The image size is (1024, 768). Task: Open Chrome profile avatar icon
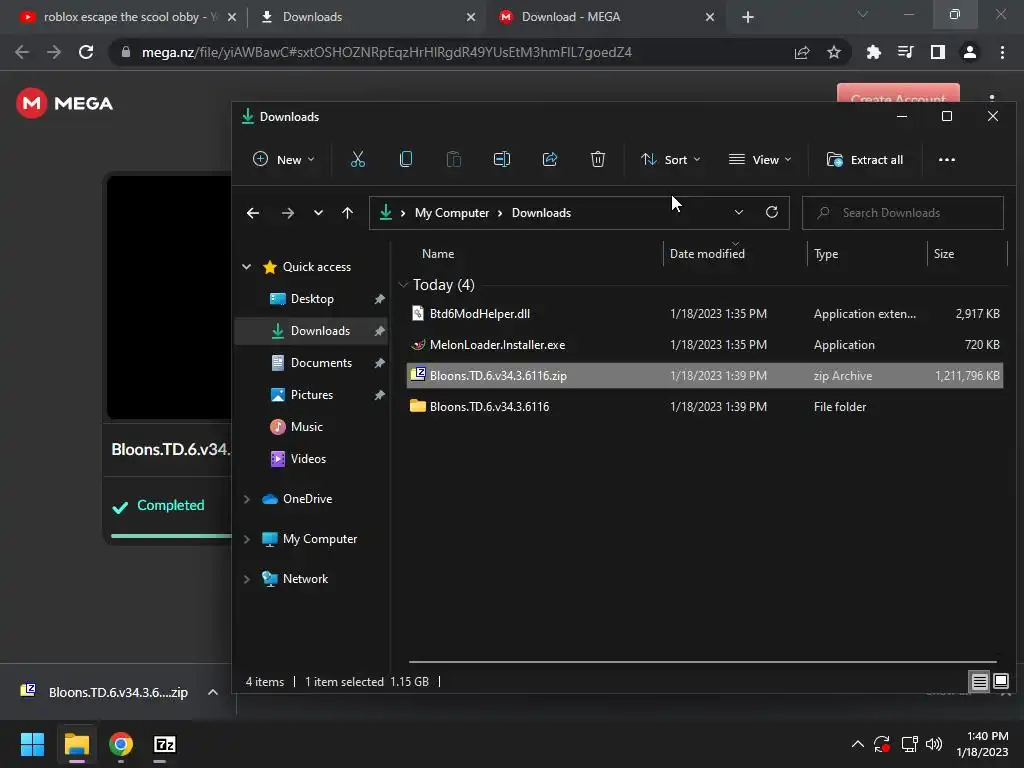(x=969, y=52)
